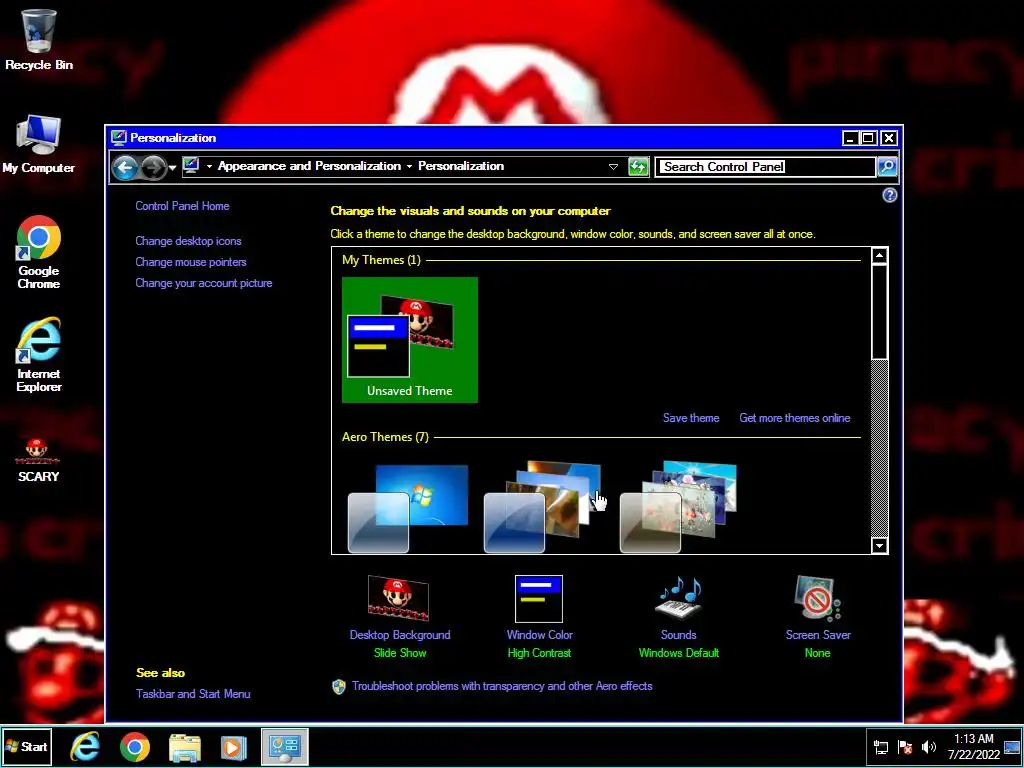Select the Characters Aero theme thumbnail
1024x768 pixels.
[679, 506]
